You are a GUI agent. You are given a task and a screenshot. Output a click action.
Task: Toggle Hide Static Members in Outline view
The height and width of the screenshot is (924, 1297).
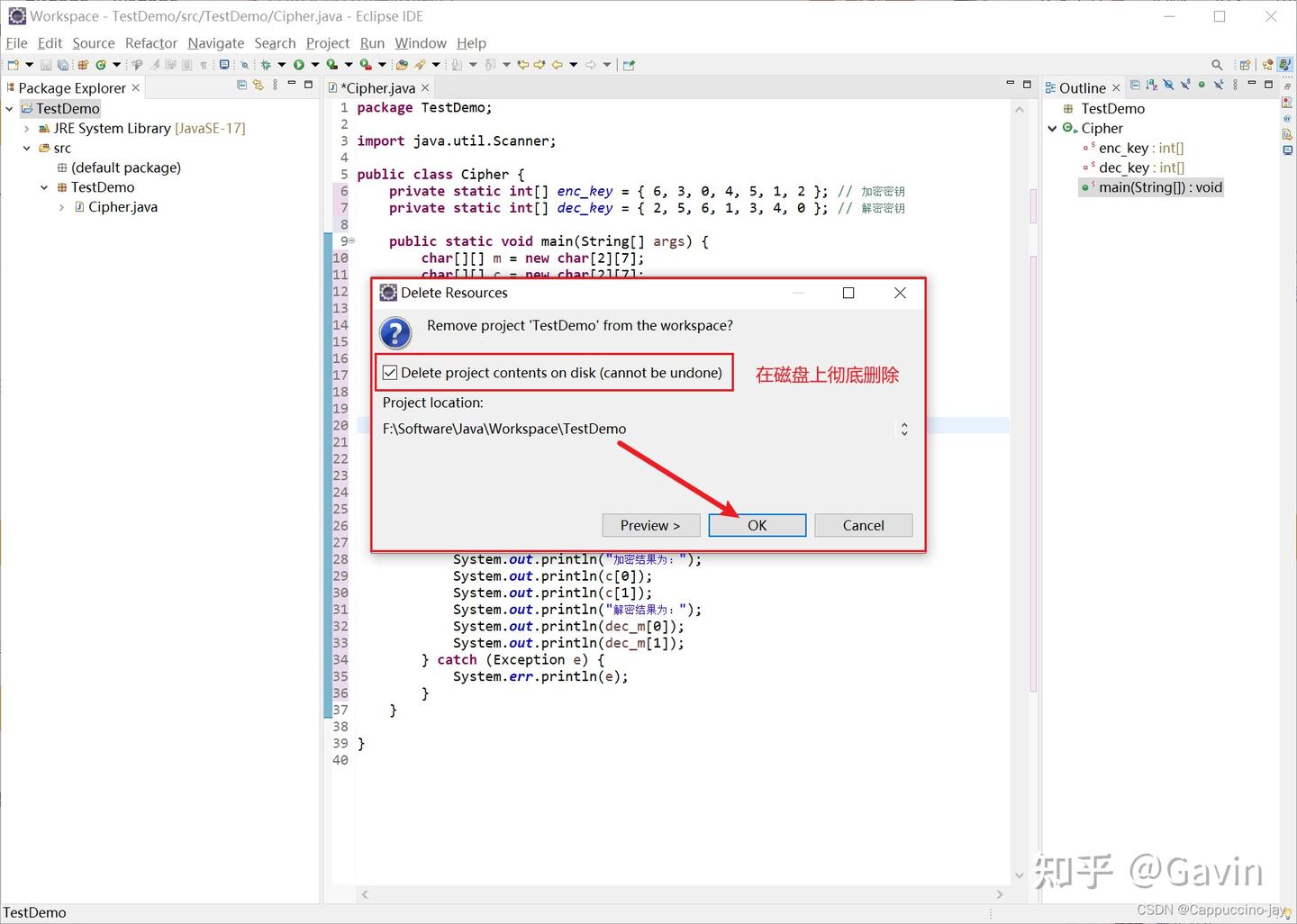[1186, 86]
